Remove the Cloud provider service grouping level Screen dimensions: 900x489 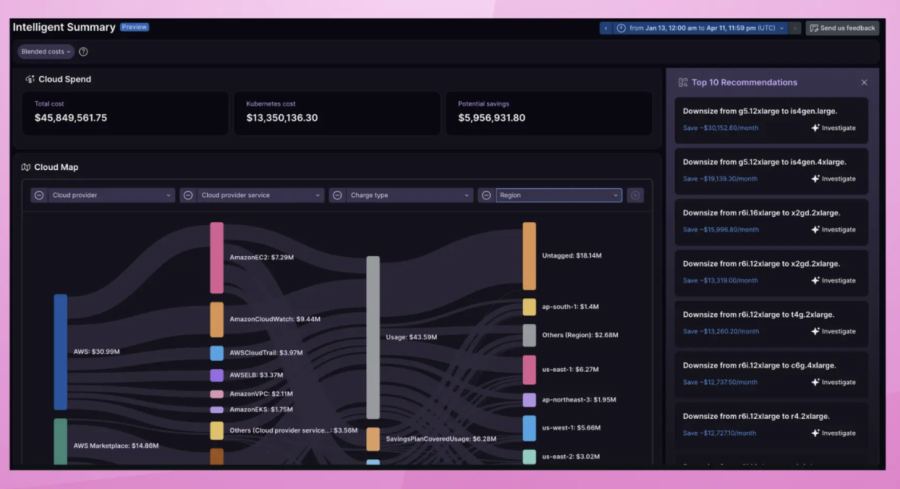coord(188,195)
